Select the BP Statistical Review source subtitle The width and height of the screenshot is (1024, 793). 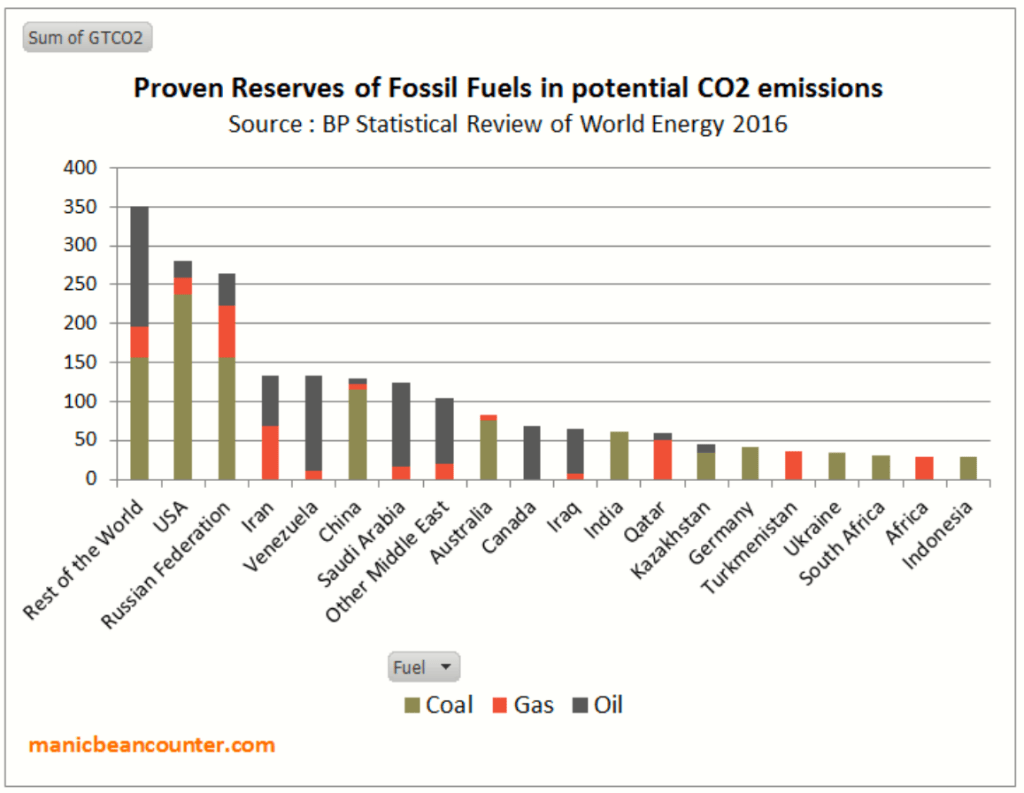pos(508,124)
